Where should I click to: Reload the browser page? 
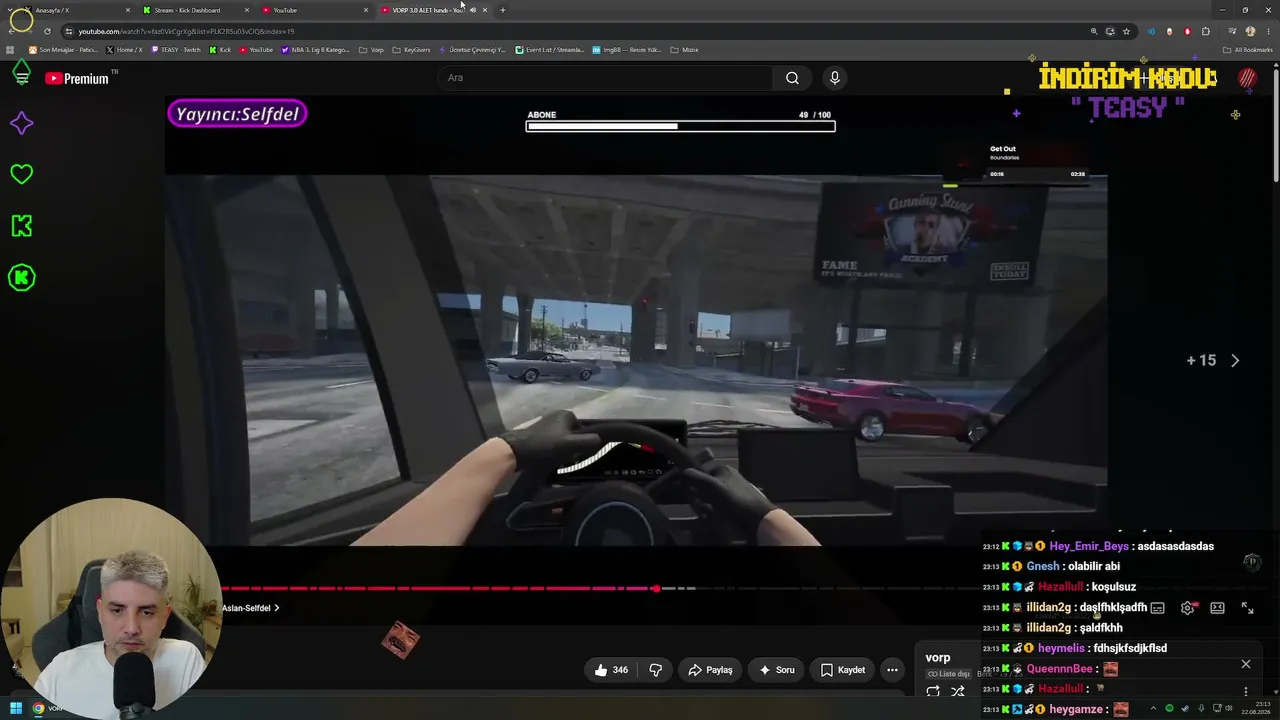point(47,31)
